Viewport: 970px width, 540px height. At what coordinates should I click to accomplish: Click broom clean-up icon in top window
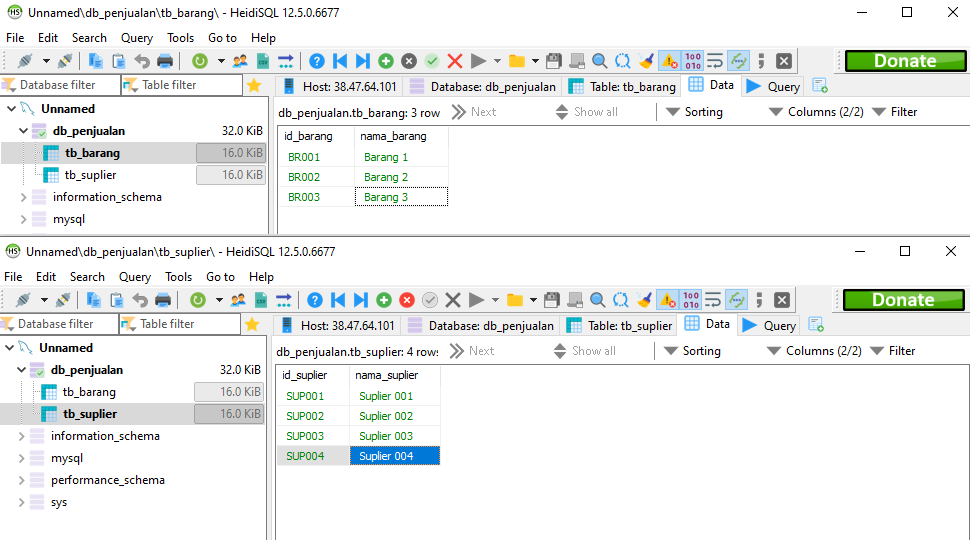coord(646,61)
